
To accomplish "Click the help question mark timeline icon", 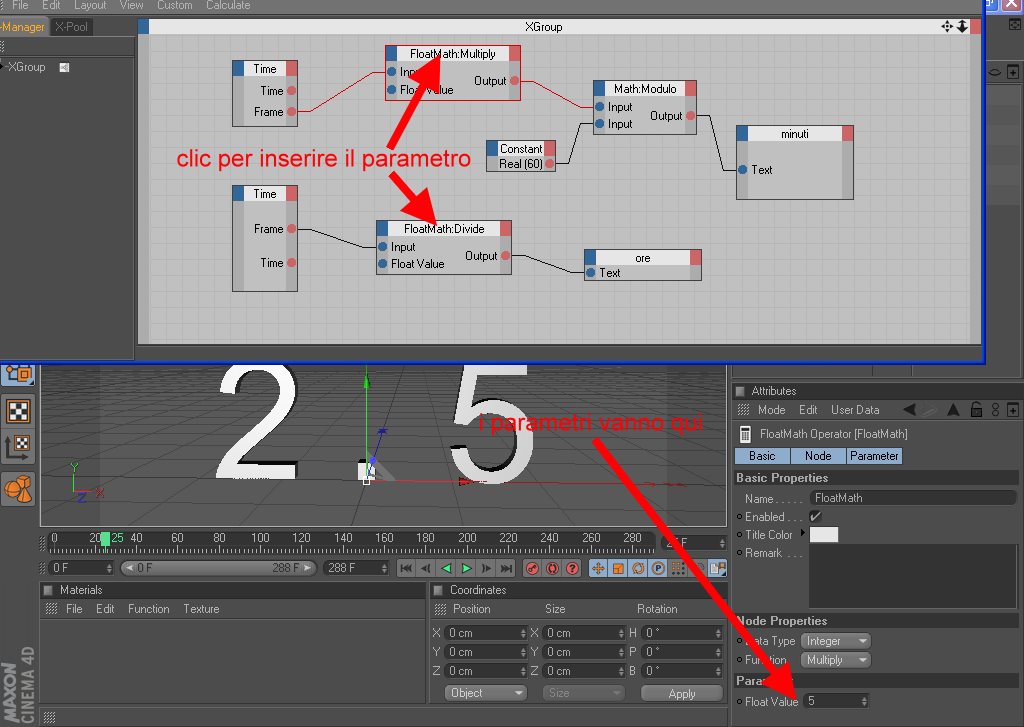I will pos(573,568).
